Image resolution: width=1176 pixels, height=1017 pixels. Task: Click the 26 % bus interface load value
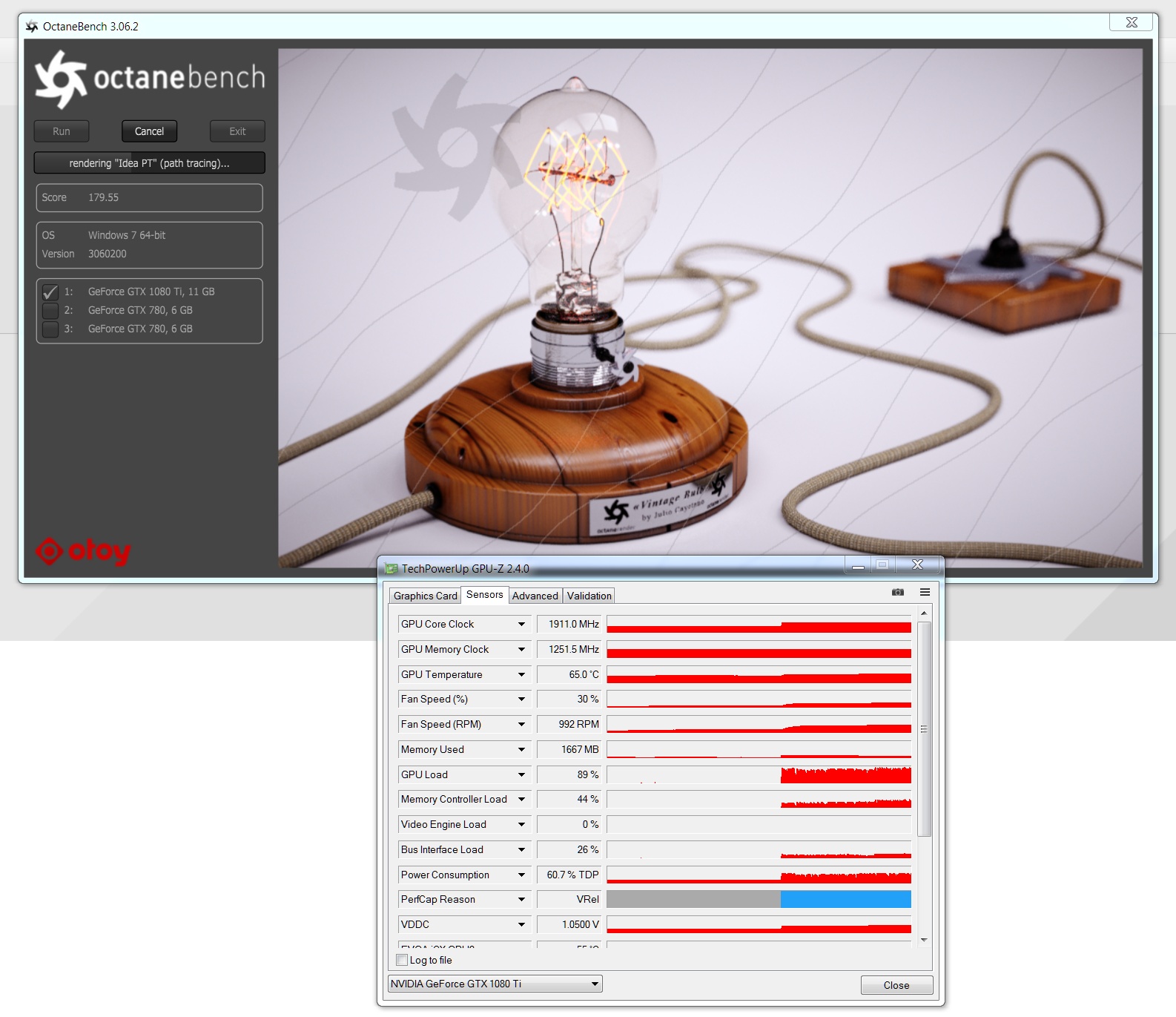569,850
